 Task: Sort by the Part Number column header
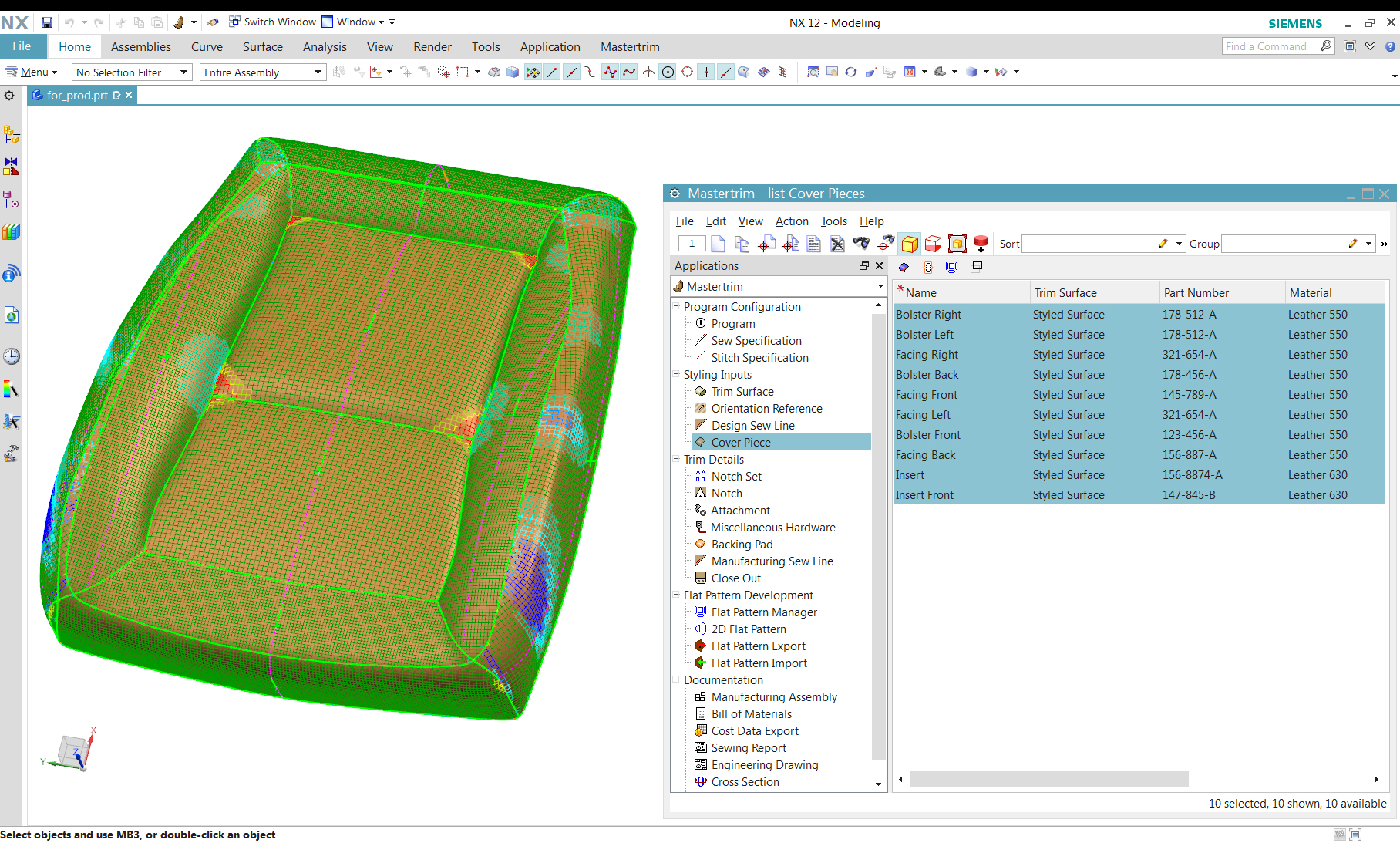tap(1222, 292)
